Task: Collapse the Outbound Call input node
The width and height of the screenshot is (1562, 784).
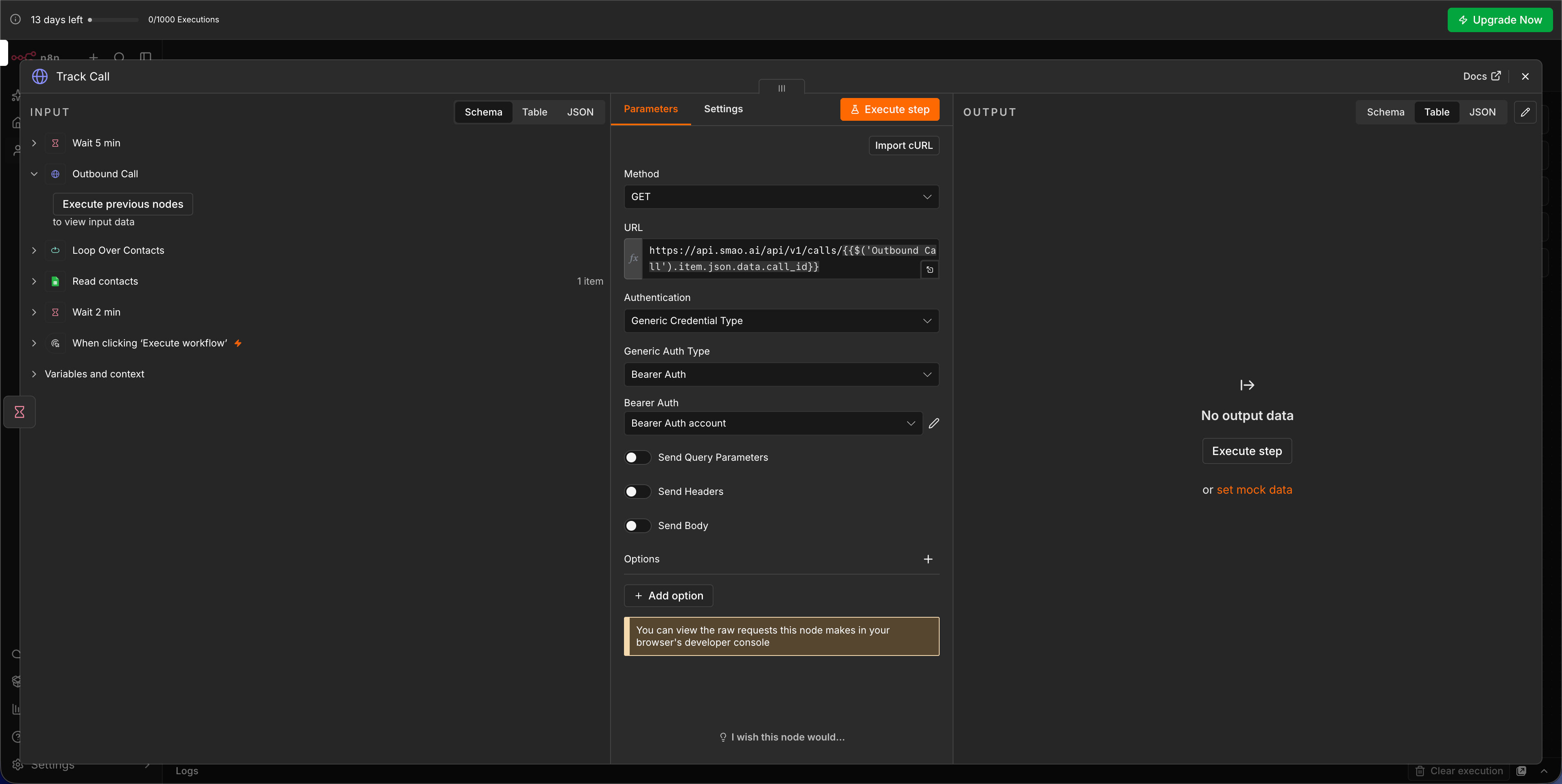Action: pos(34,174)
